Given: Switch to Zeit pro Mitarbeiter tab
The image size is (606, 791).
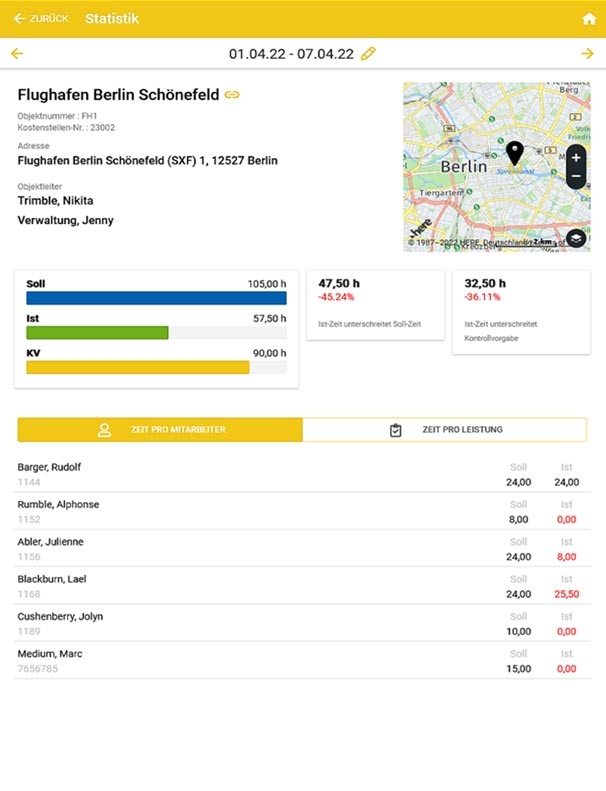Looking at the screenshot, I should (160, 430).
